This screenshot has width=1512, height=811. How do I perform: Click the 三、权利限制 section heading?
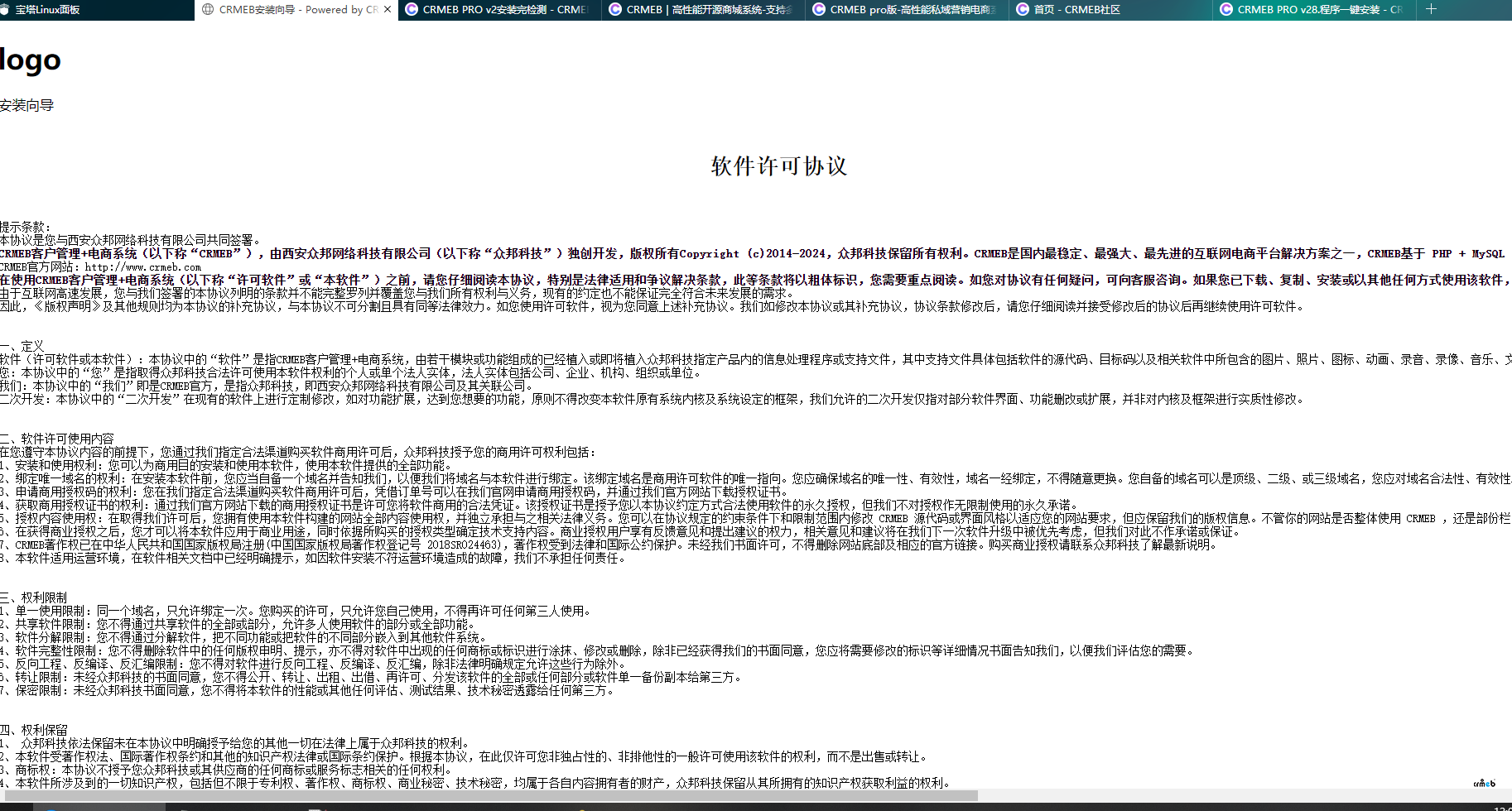tap(33, 597)
